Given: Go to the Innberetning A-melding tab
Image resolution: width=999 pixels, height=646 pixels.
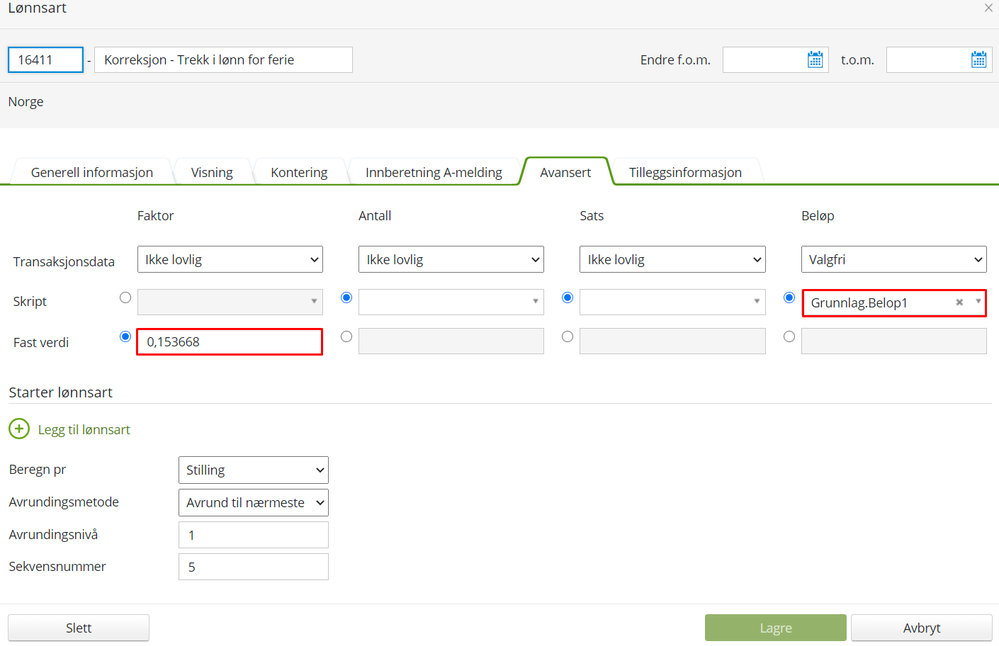Looking at the screenshot, I should coord(433,172).
